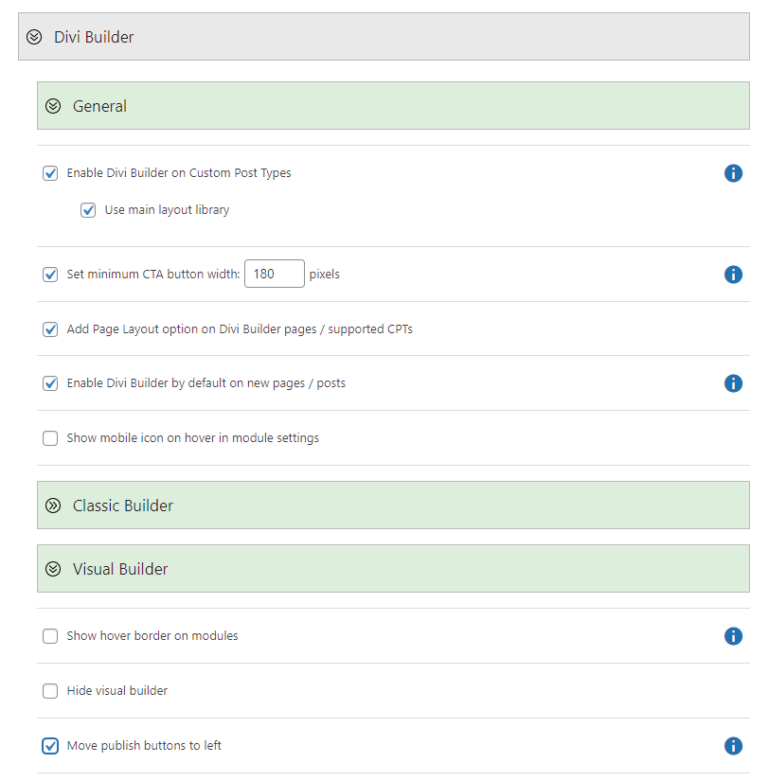Image resolution: width=768 pixels, height=781 pixels.
Task: Expand the Classic Builder section header
Action: (393, 506)
